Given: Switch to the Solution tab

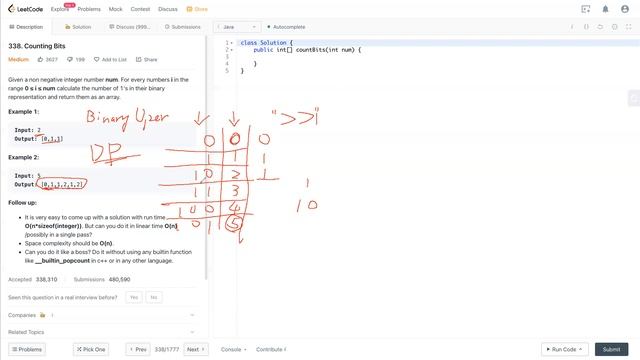Looking at the screenshot, I should pyautogui.click(x=78, y=27).
